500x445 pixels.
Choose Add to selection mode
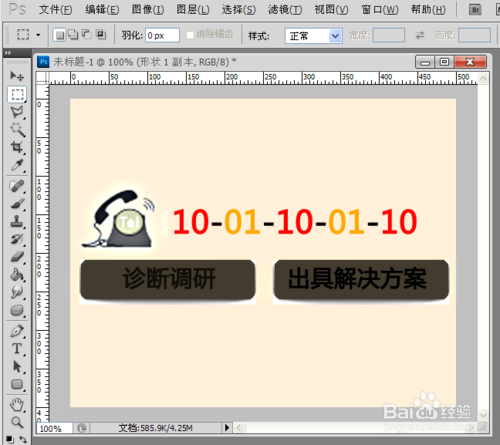click(73, 34)
